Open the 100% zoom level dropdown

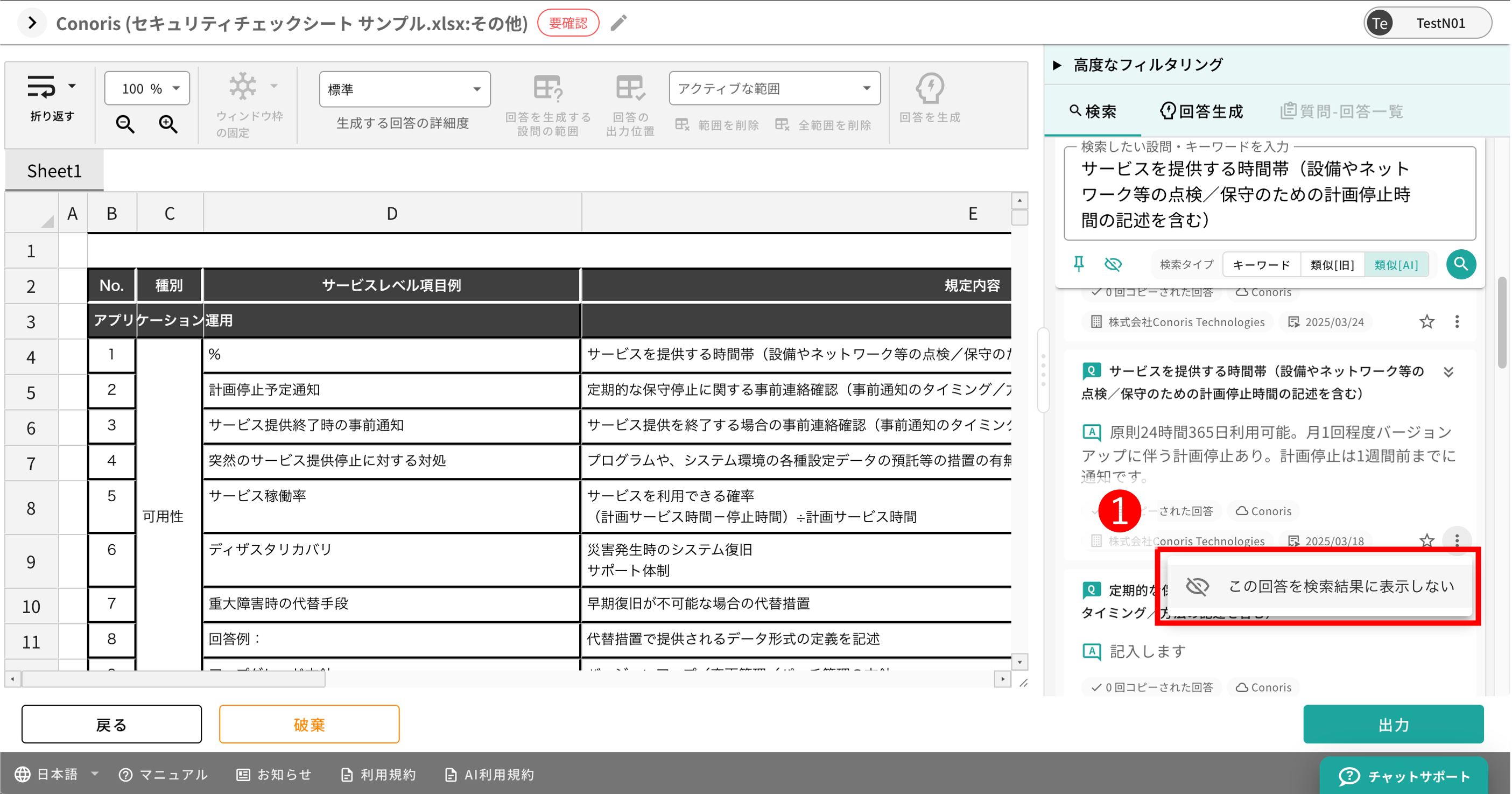[147, 89]
